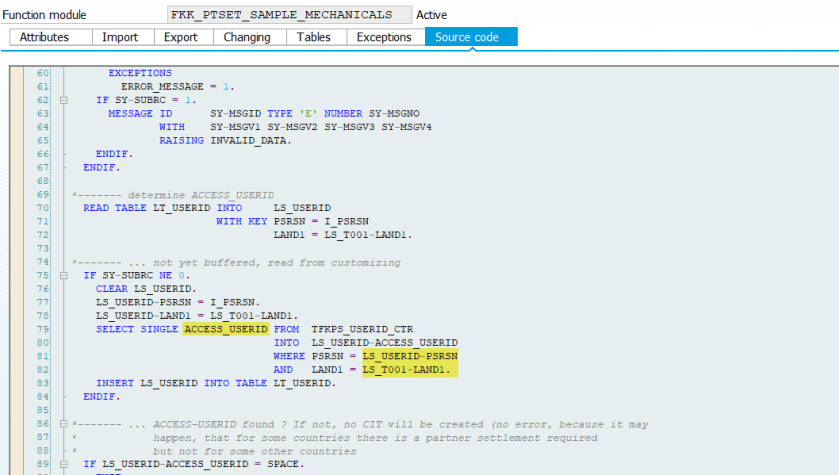Click the Function module name field
Viewport: 839px width, 475px height.
(289, 14)
